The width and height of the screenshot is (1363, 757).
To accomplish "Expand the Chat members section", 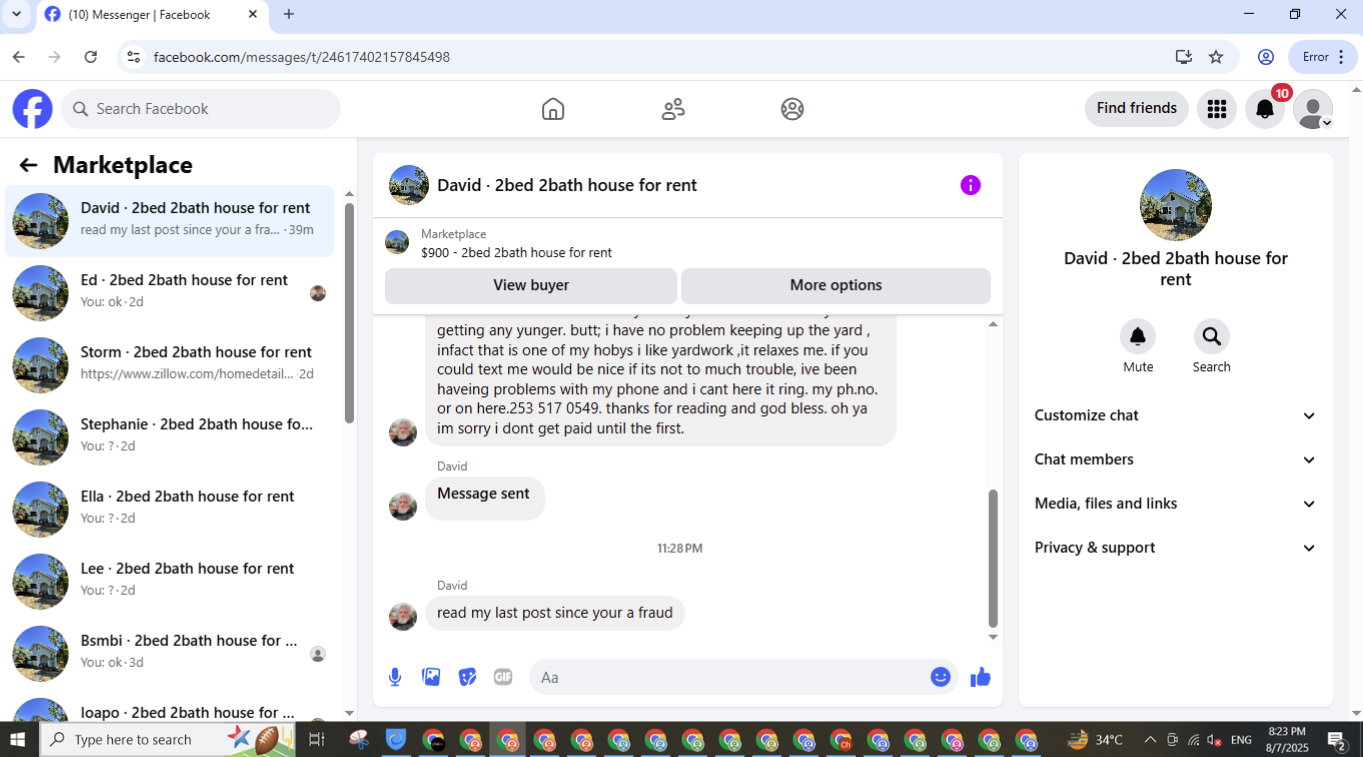I will tap(1175, 460).
